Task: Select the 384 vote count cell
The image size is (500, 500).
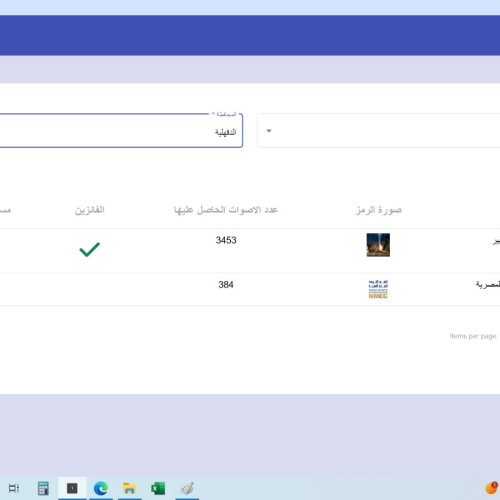Action: tap(226, 285)
